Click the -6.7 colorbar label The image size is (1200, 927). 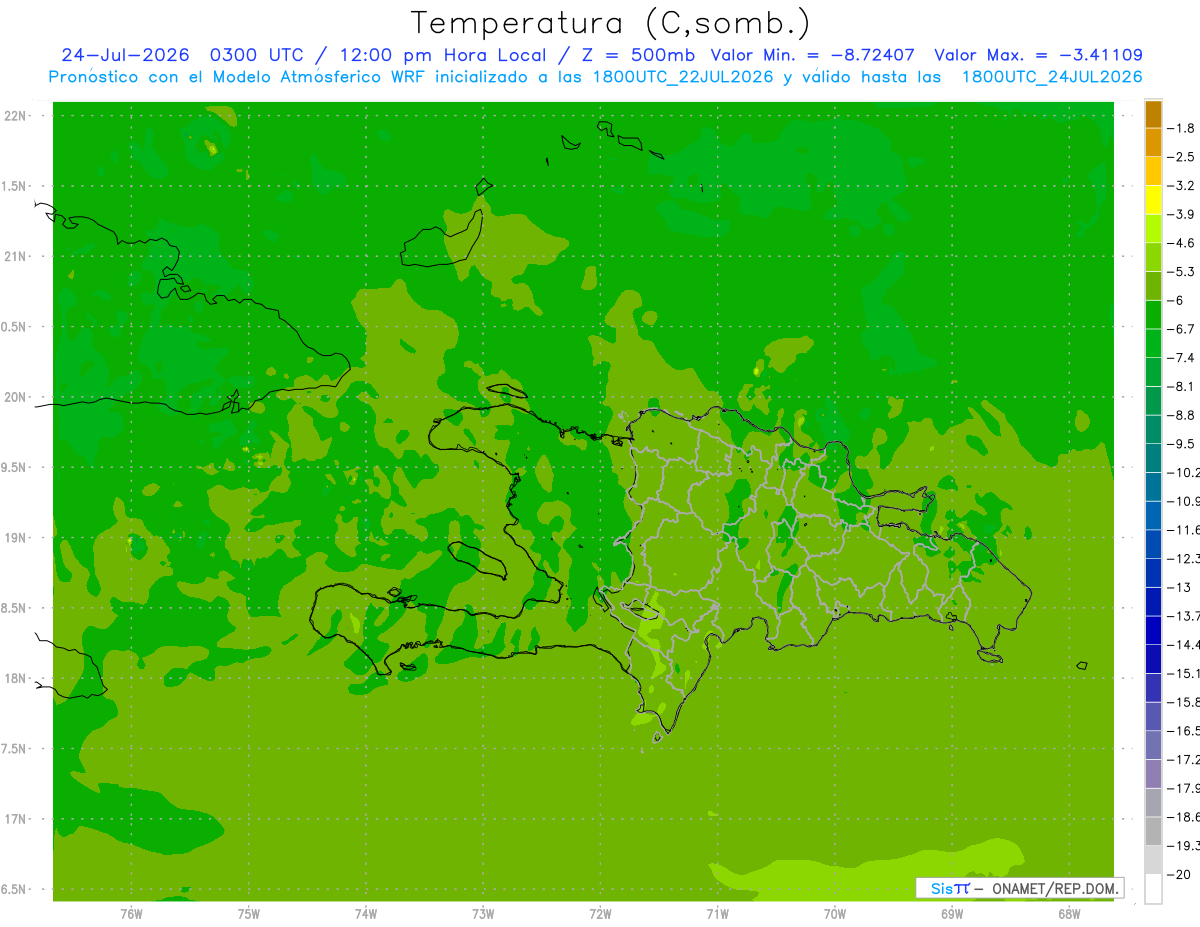coord(1180,329)
